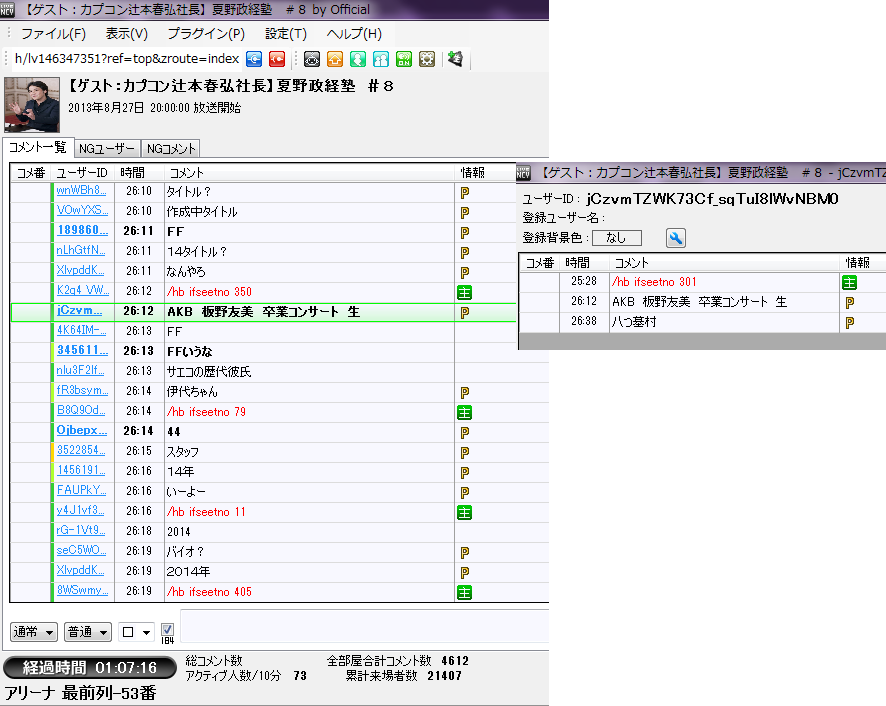Open the 設定(T) menu
Screen dimensions: 886x706
(x=286, y=34)
